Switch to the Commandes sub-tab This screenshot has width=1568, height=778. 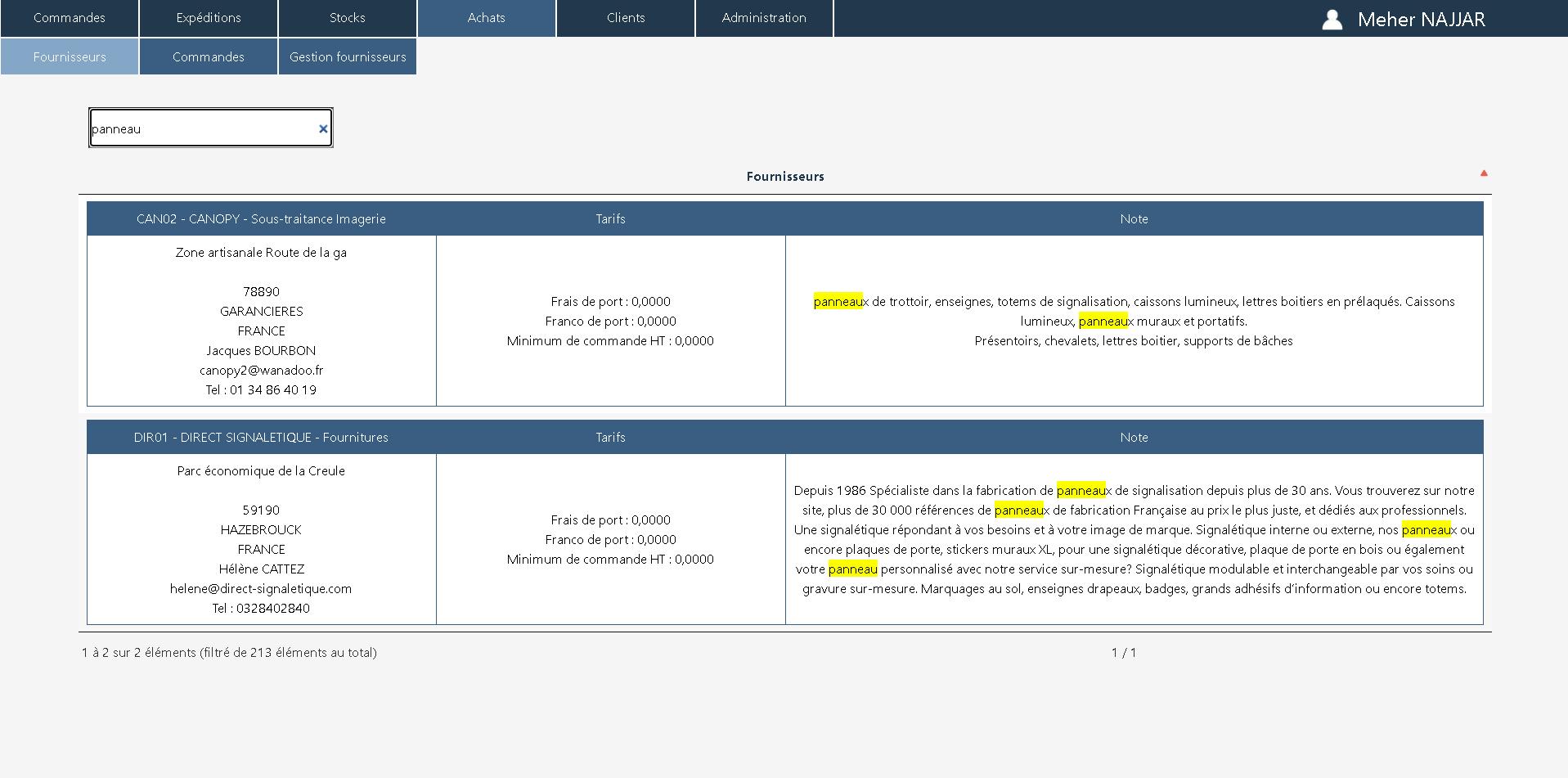pyautogui.click(x=208, y=56)
